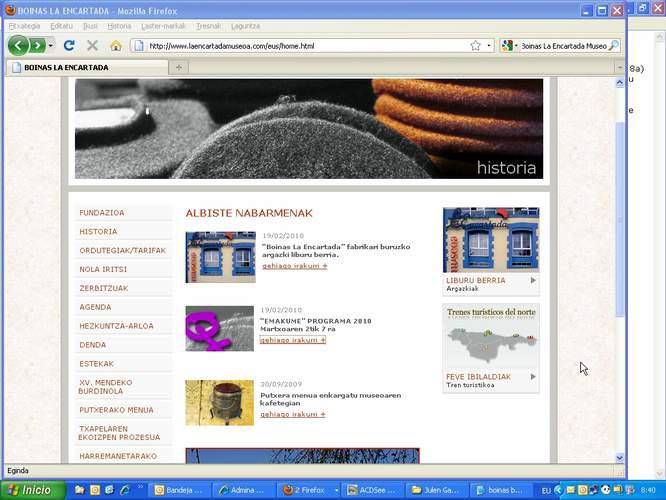Open AGENDA sidebar link
Image resolution: width=666 pixels, height=500 pixels.
[95, 307]
